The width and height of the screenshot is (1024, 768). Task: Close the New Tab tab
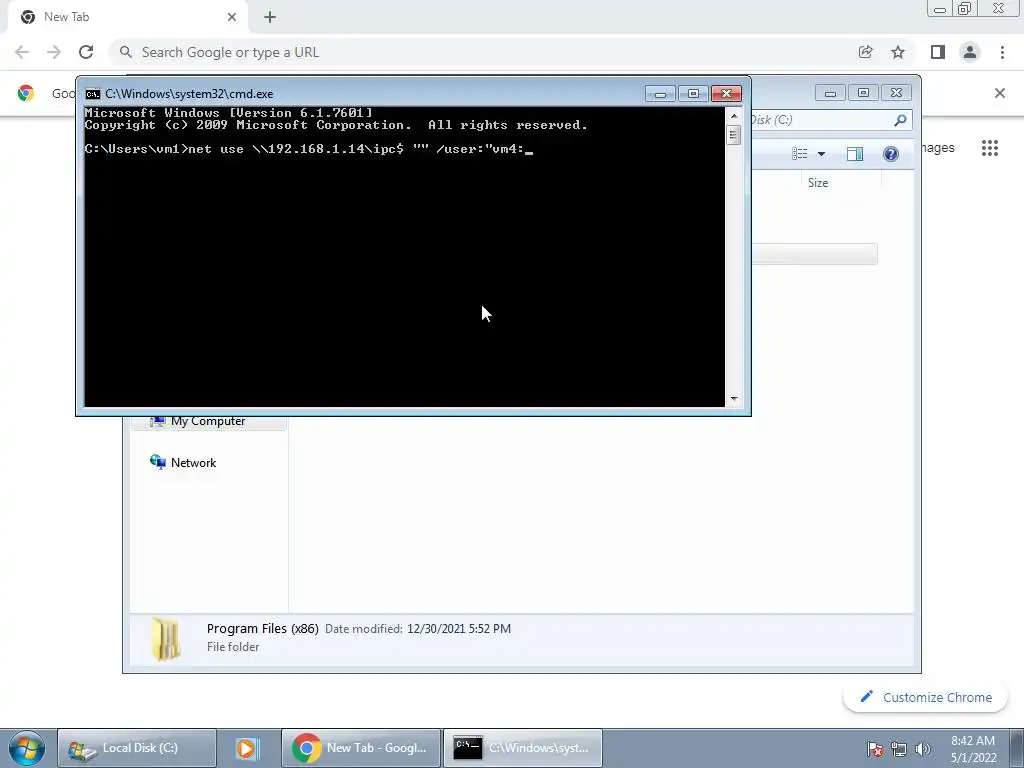pos(232,17)
